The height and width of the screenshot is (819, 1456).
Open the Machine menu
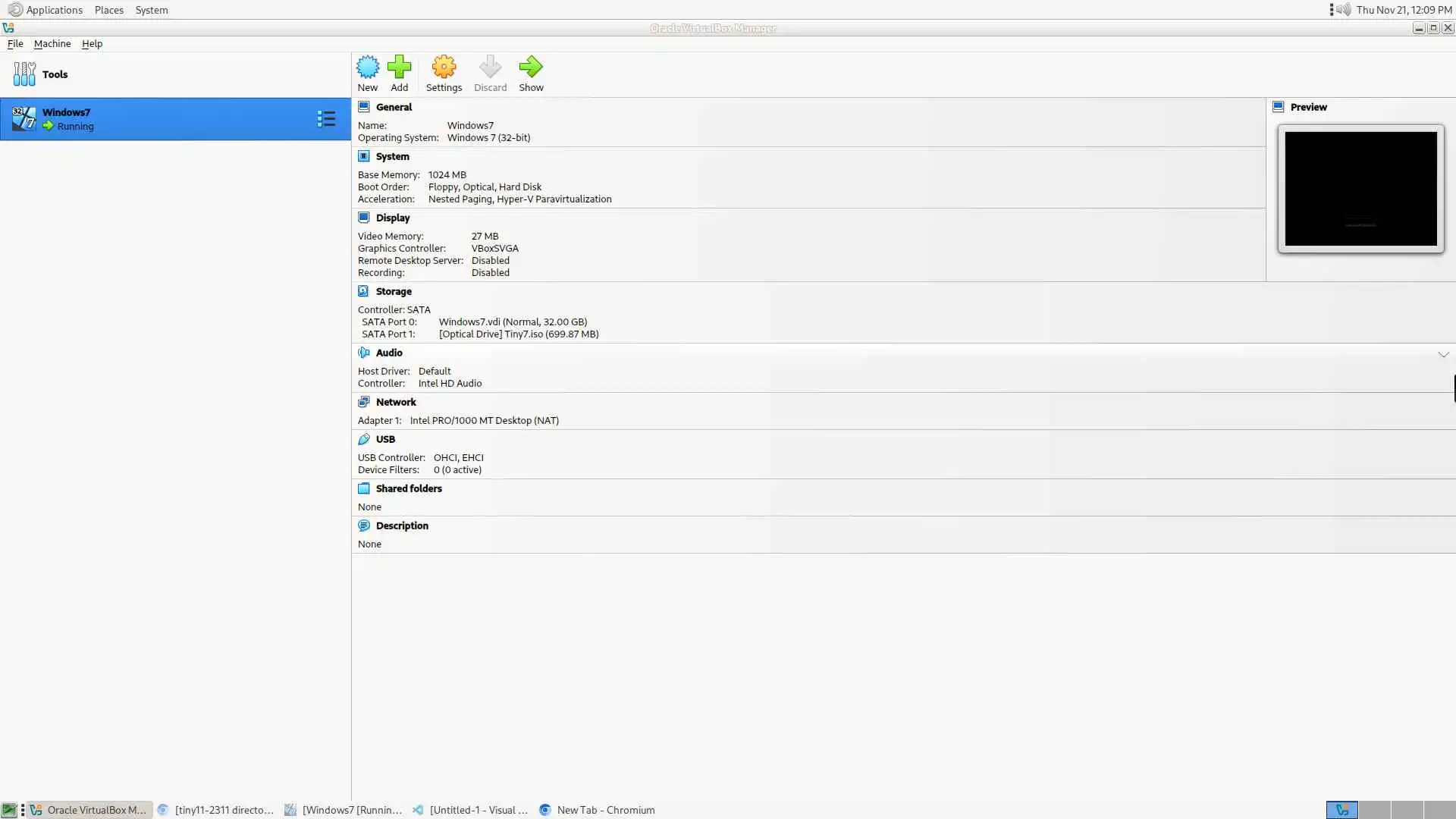pos(52,44)
